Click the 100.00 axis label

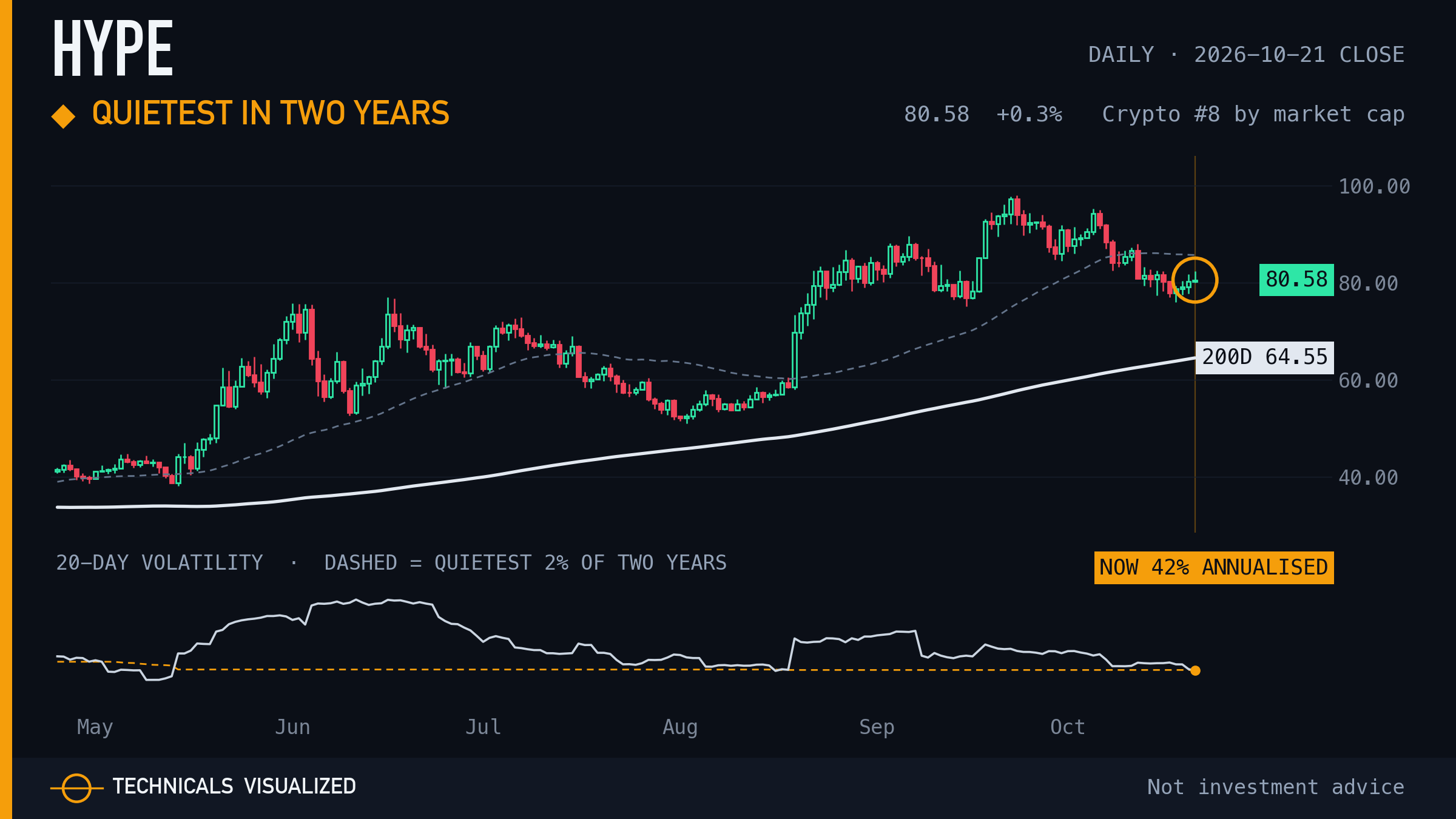1374,186
